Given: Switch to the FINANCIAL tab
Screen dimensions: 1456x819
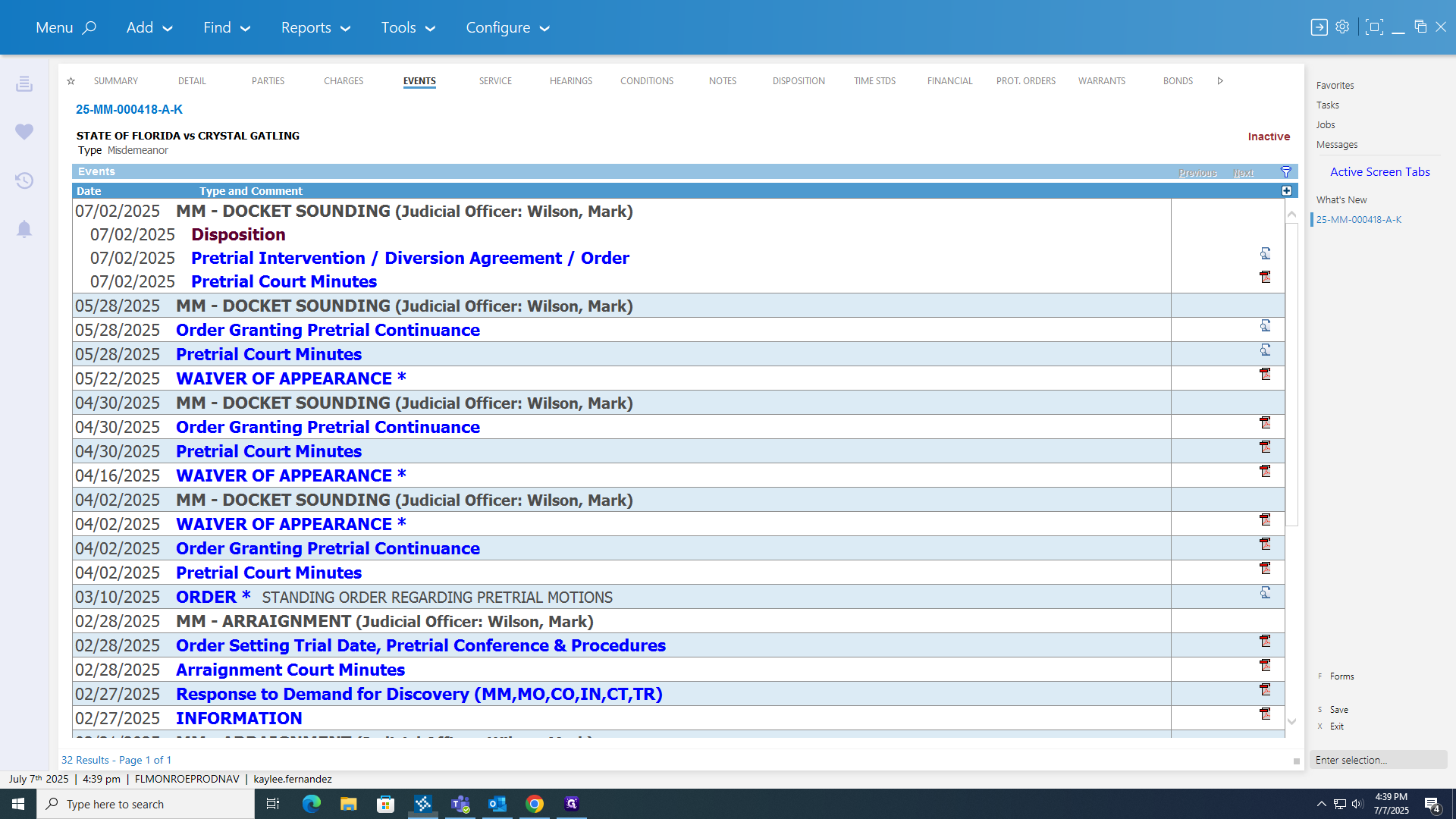Looking at the screenshot, I should (x=949, y=81).
